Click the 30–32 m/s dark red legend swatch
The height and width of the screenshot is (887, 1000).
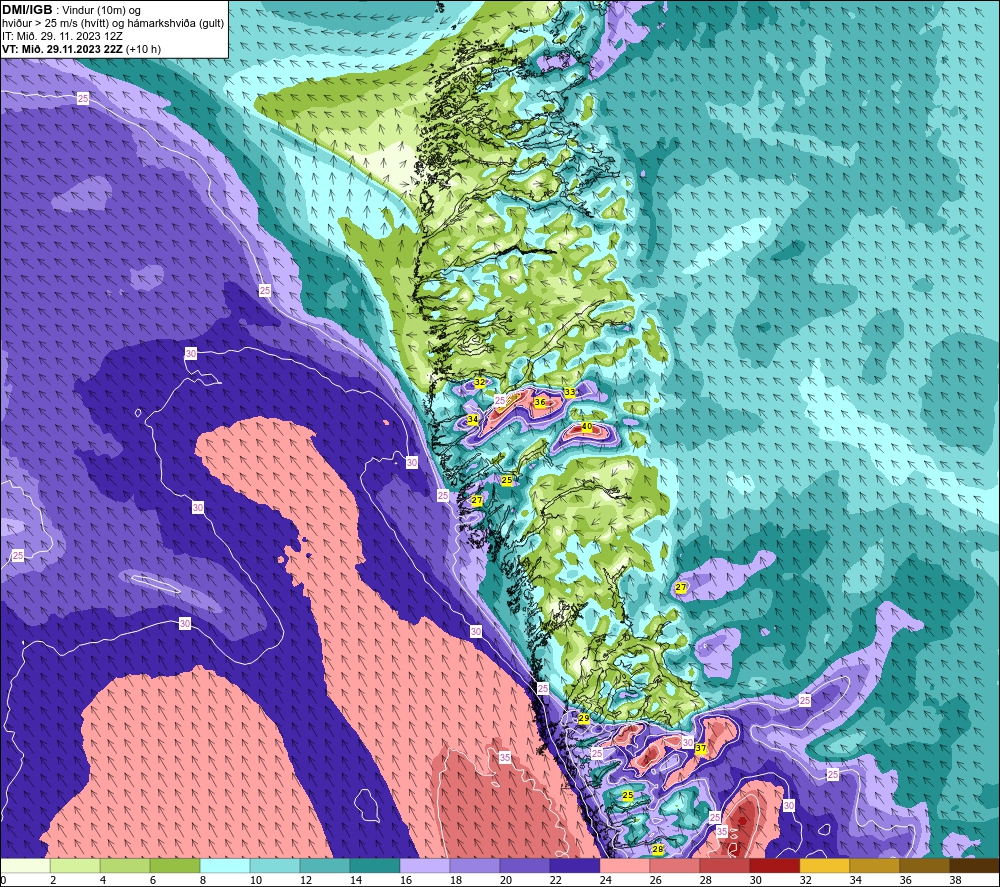pos(775,866)
